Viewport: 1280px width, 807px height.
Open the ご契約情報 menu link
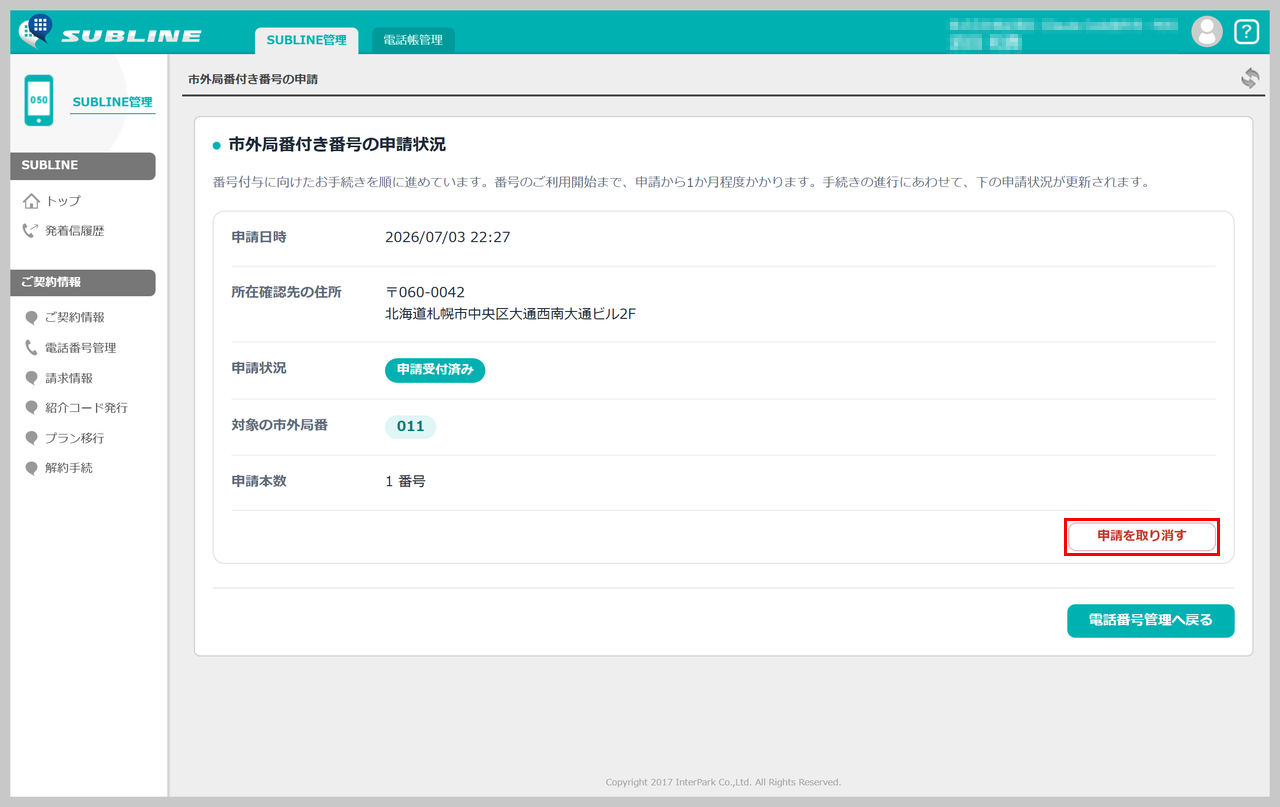click(75, 318)
